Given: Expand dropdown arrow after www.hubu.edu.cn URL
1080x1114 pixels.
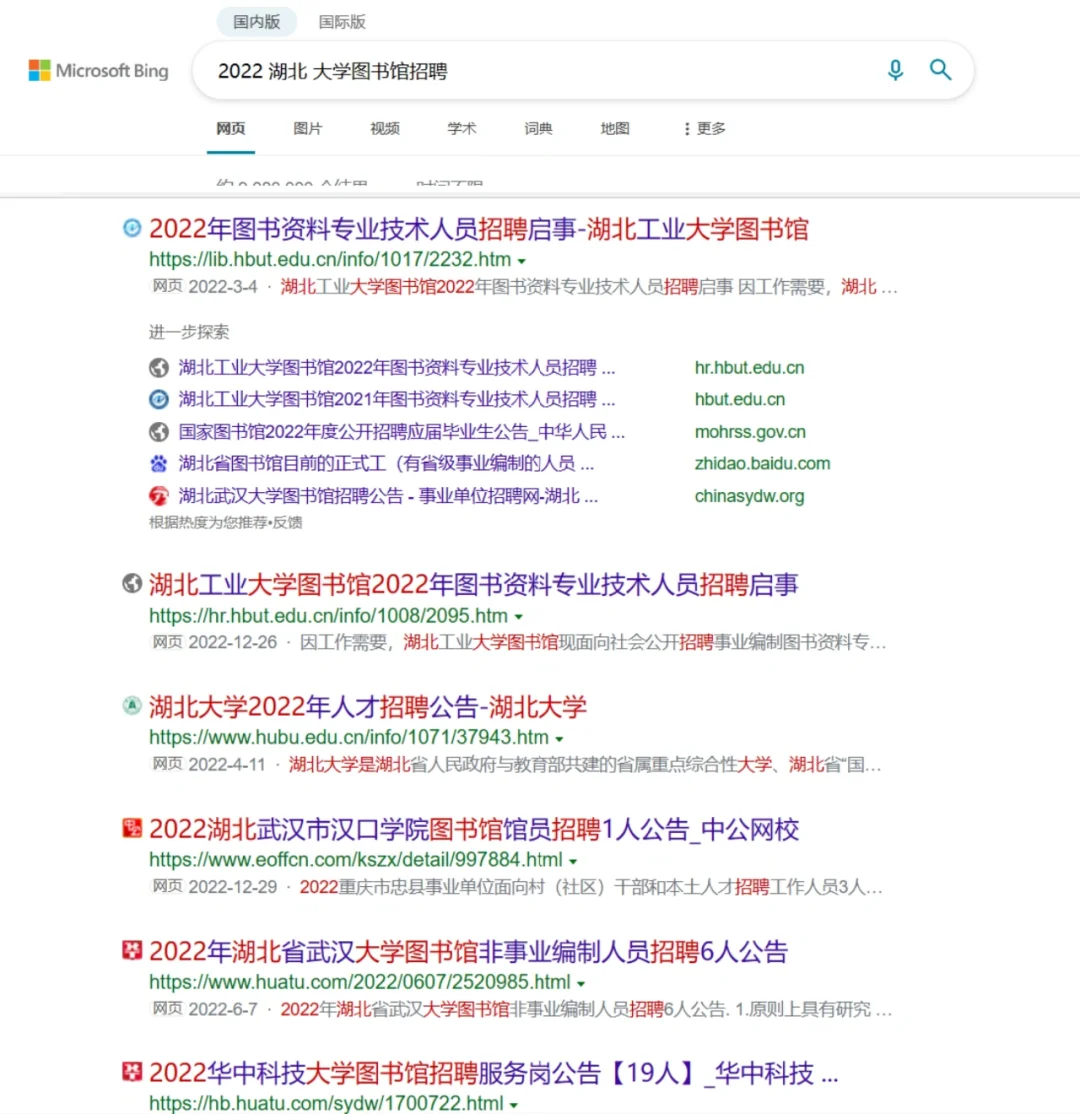Looking at the screenshot, I should (x=559, y=740).
